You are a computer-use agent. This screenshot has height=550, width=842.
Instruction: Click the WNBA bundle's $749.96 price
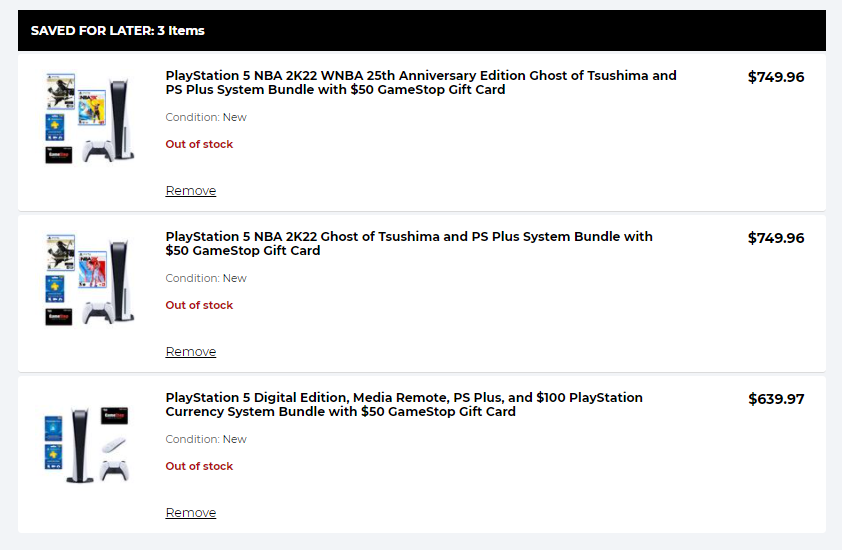tap(776, 77)
